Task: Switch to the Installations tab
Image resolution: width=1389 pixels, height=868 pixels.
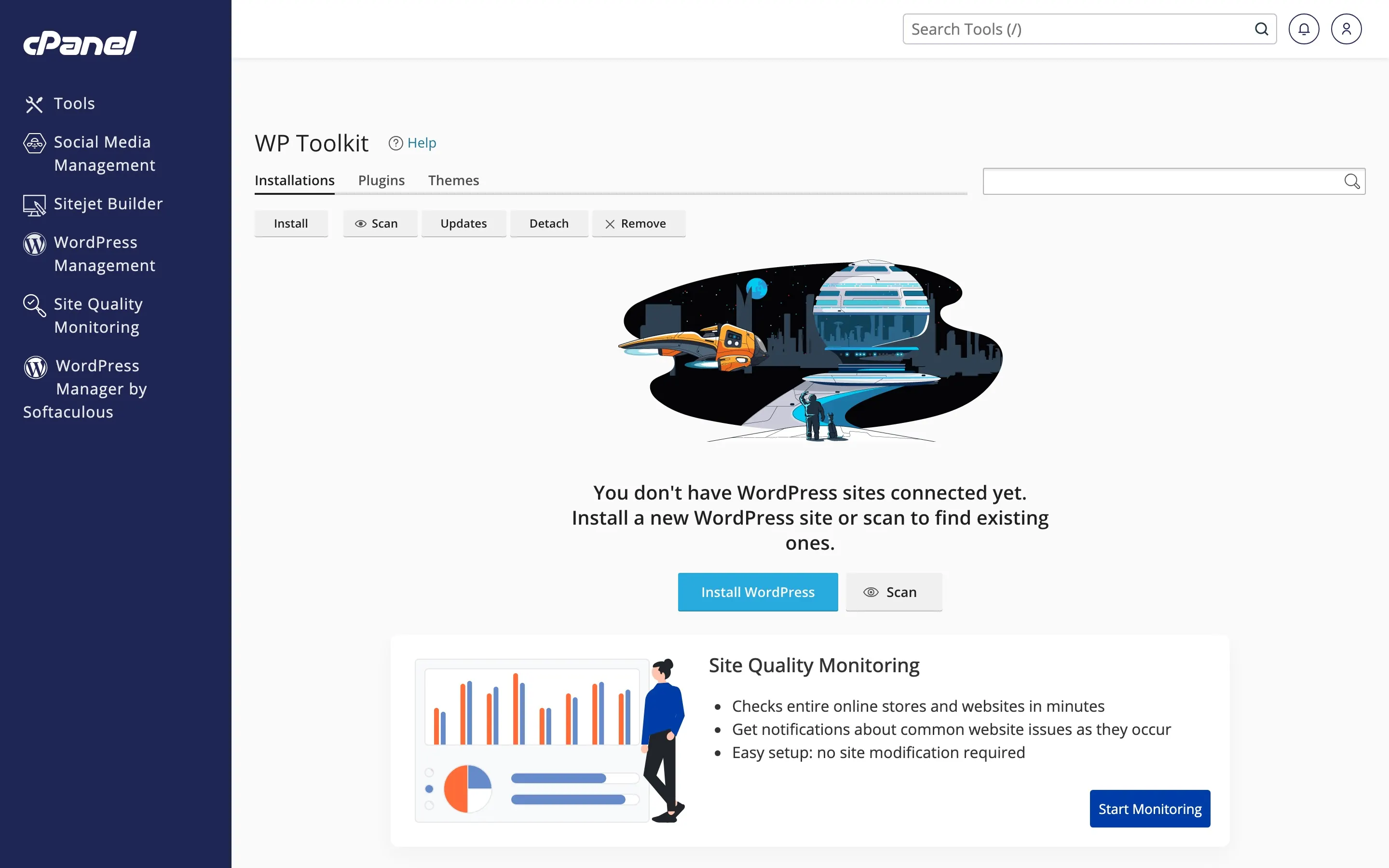Action: 295,180
